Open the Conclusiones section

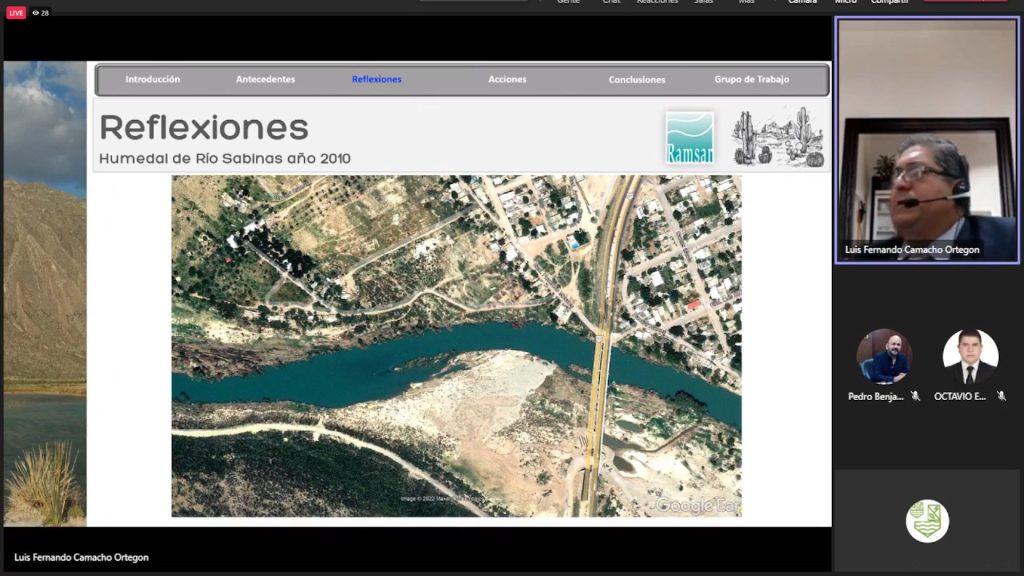tap(637, 79)
